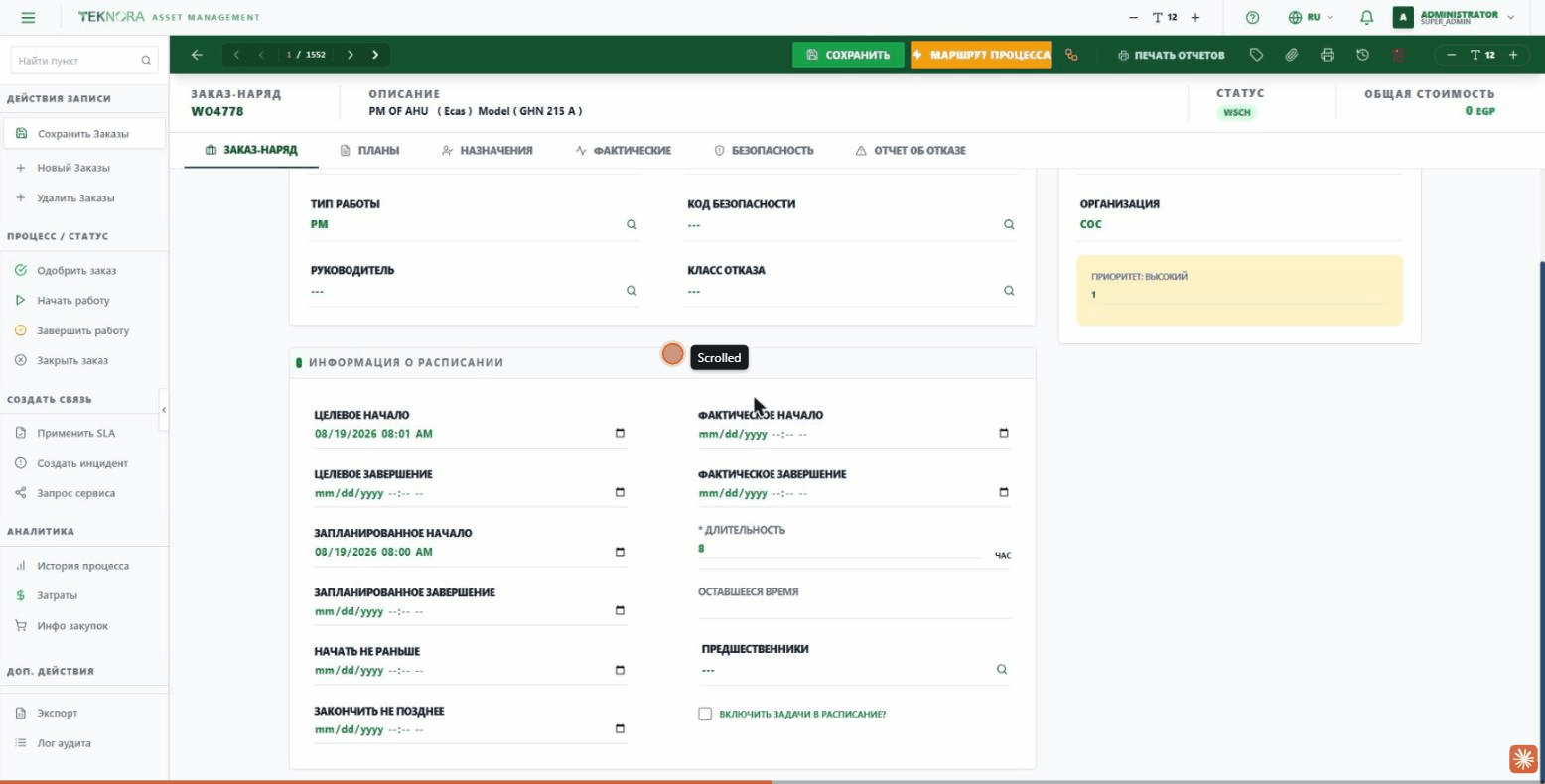Choose Одобрить заказ in the sidebar
Screen dimensions: 1545x784
(76, 270)
